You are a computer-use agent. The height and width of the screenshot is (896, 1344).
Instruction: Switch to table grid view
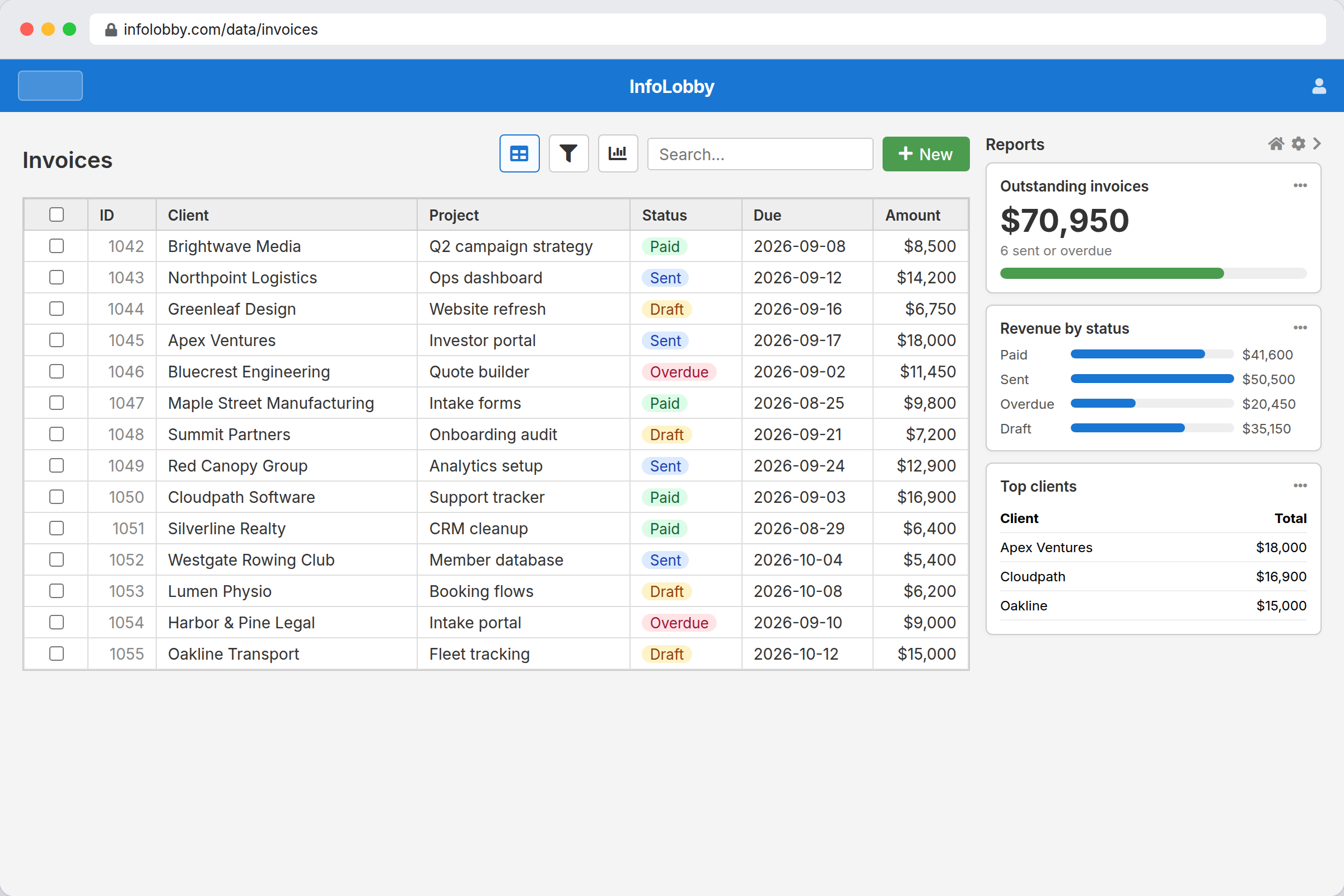click(519, 153)
